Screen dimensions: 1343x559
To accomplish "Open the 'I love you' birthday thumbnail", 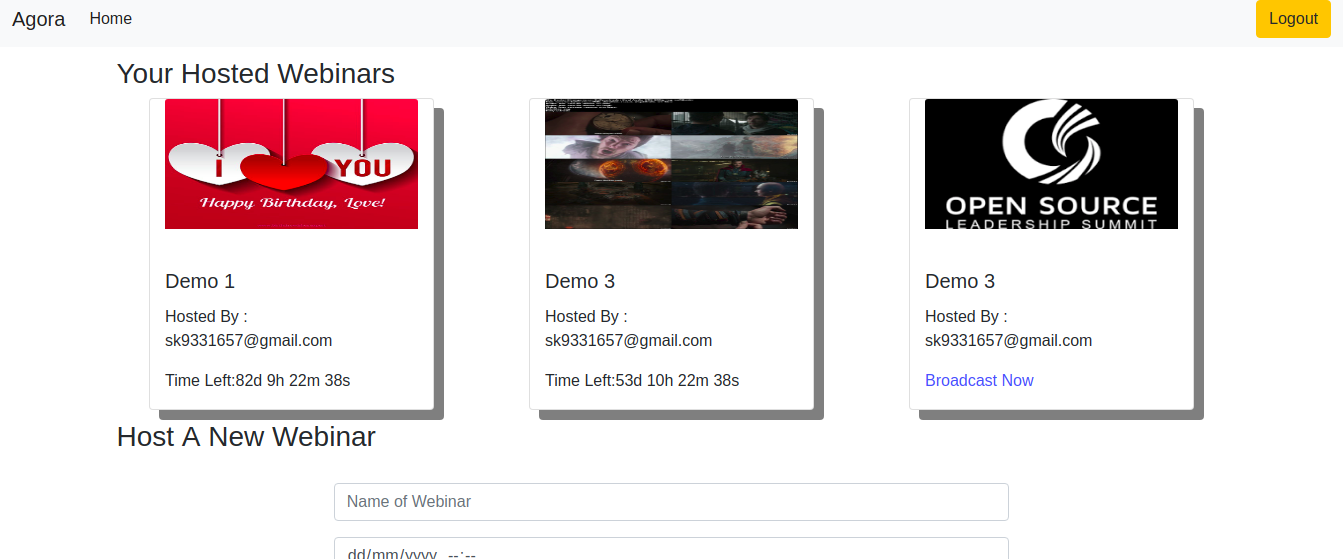I will (291, 164).
